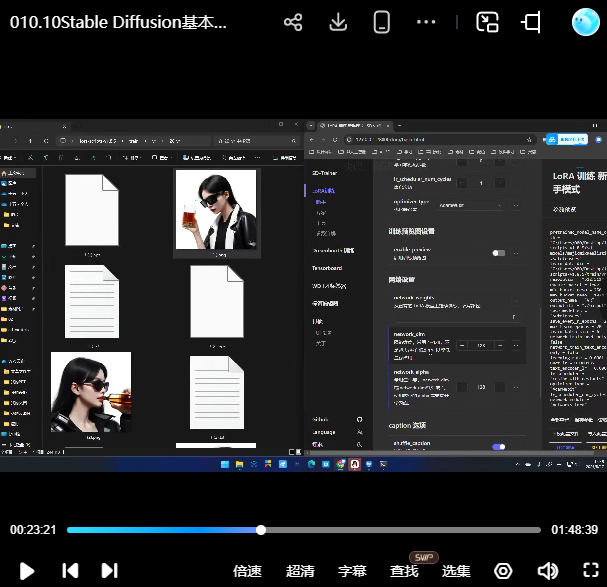Enter fullscreen mode

(x=590, y=571)
